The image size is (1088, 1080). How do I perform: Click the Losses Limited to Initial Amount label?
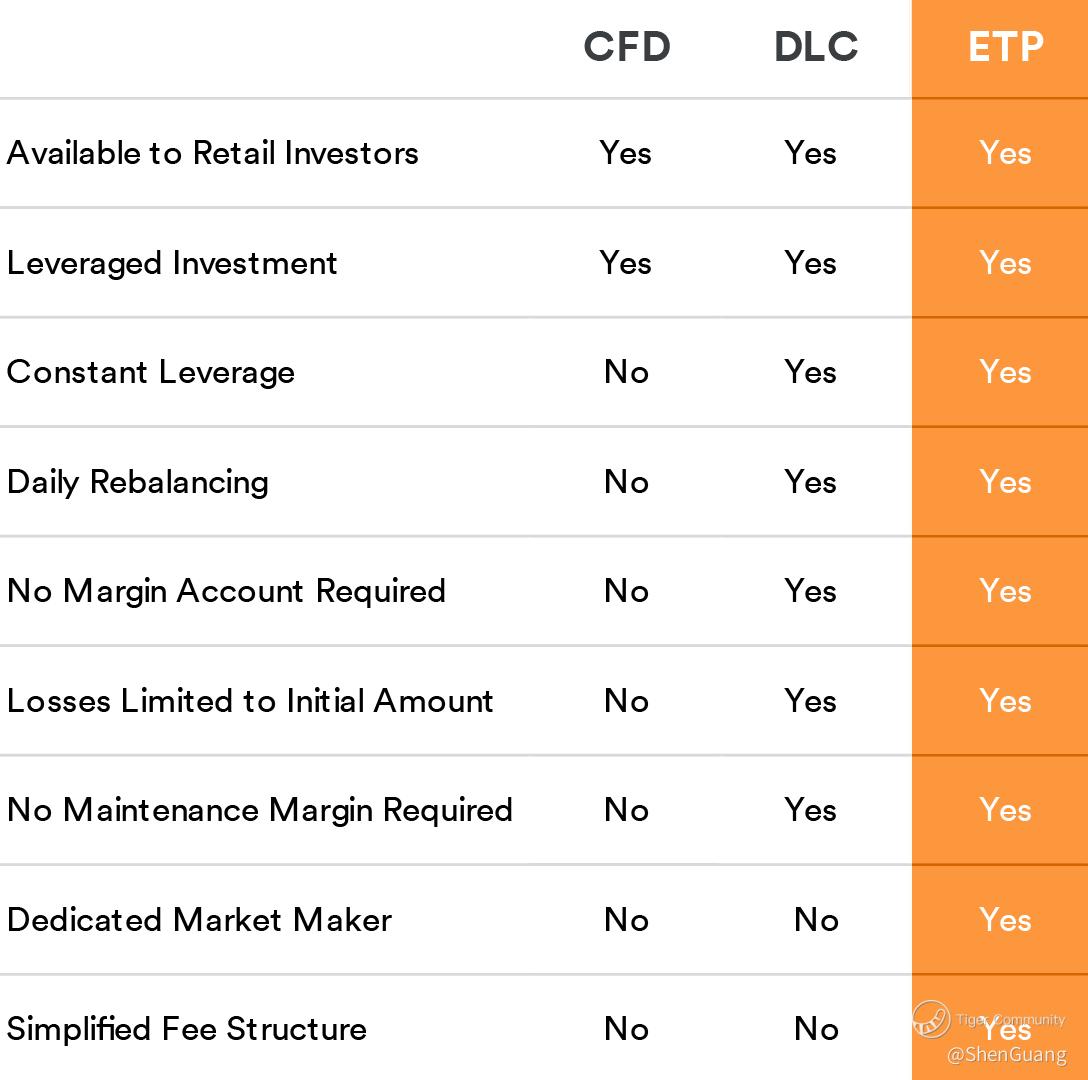pyautogui.click(x=250, y=700)
